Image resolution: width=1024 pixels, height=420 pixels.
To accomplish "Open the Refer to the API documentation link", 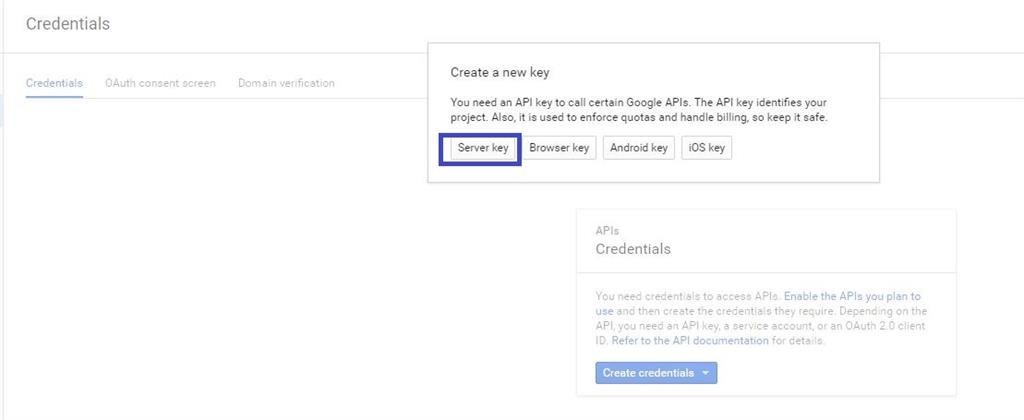I will coord(690,341).
